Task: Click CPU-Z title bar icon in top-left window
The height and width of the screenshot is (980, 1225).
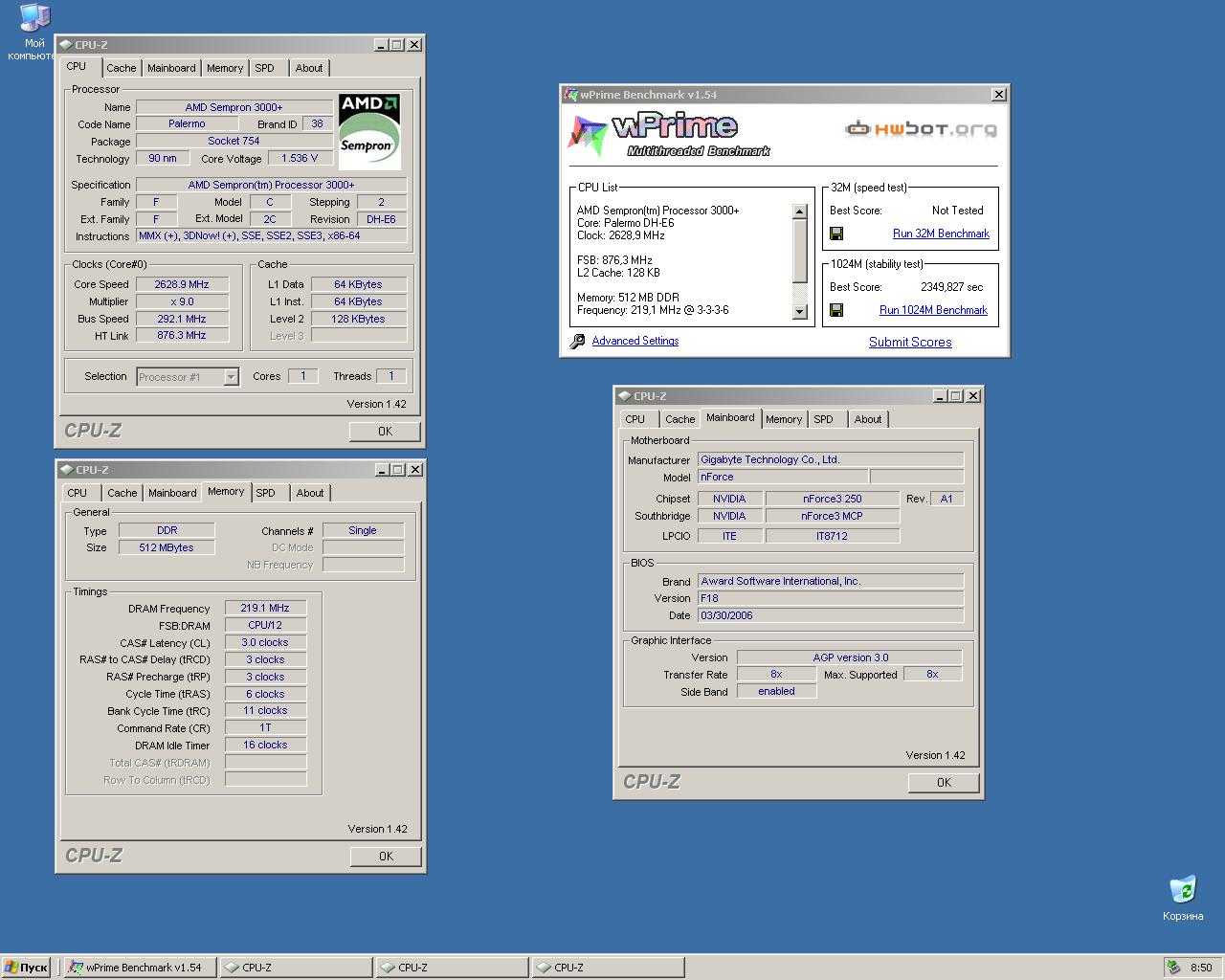Action: coord(65,45)
